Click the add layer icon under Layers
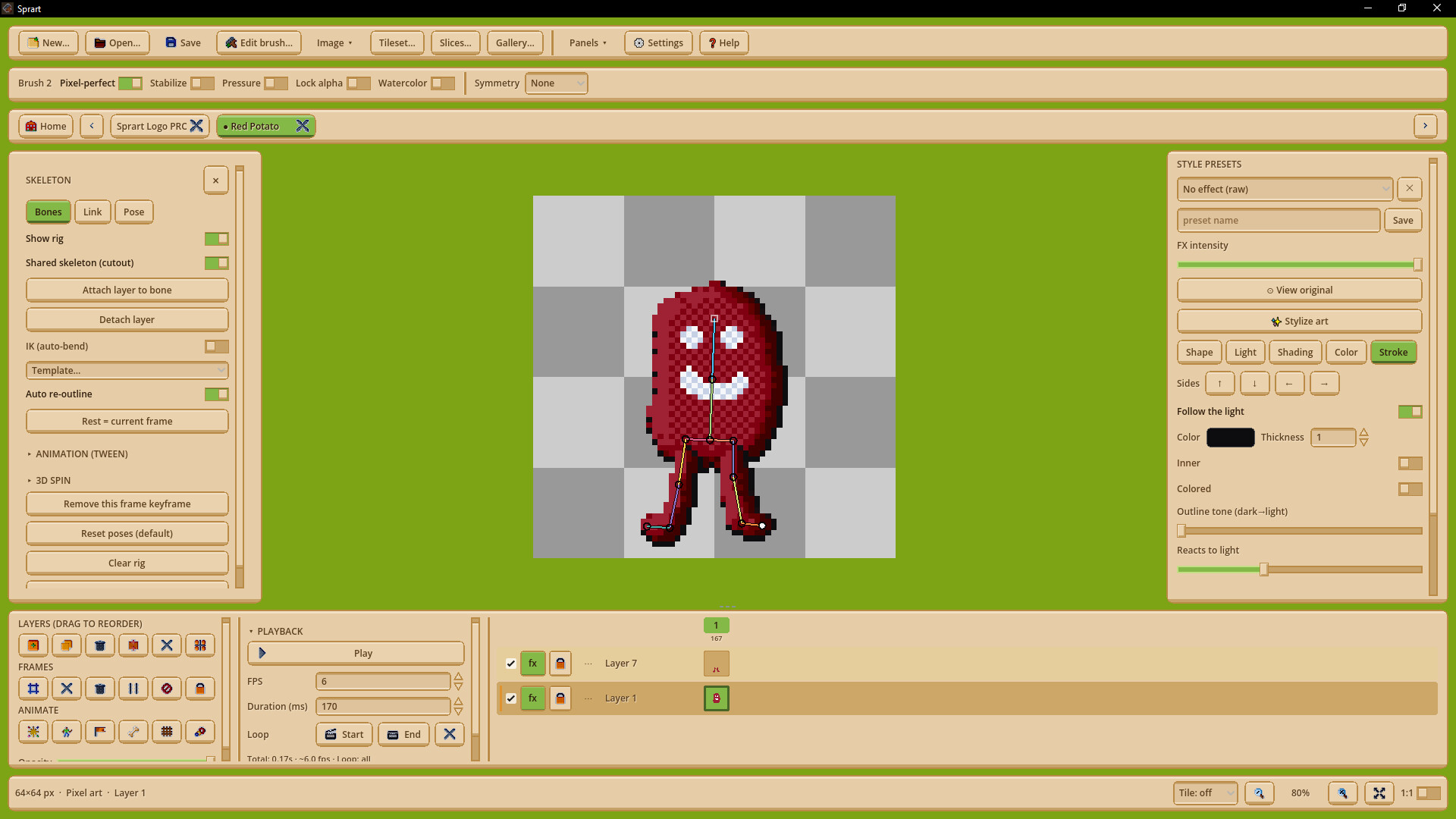This screenshot has height=819, width=1456. [x=33, y=645]
